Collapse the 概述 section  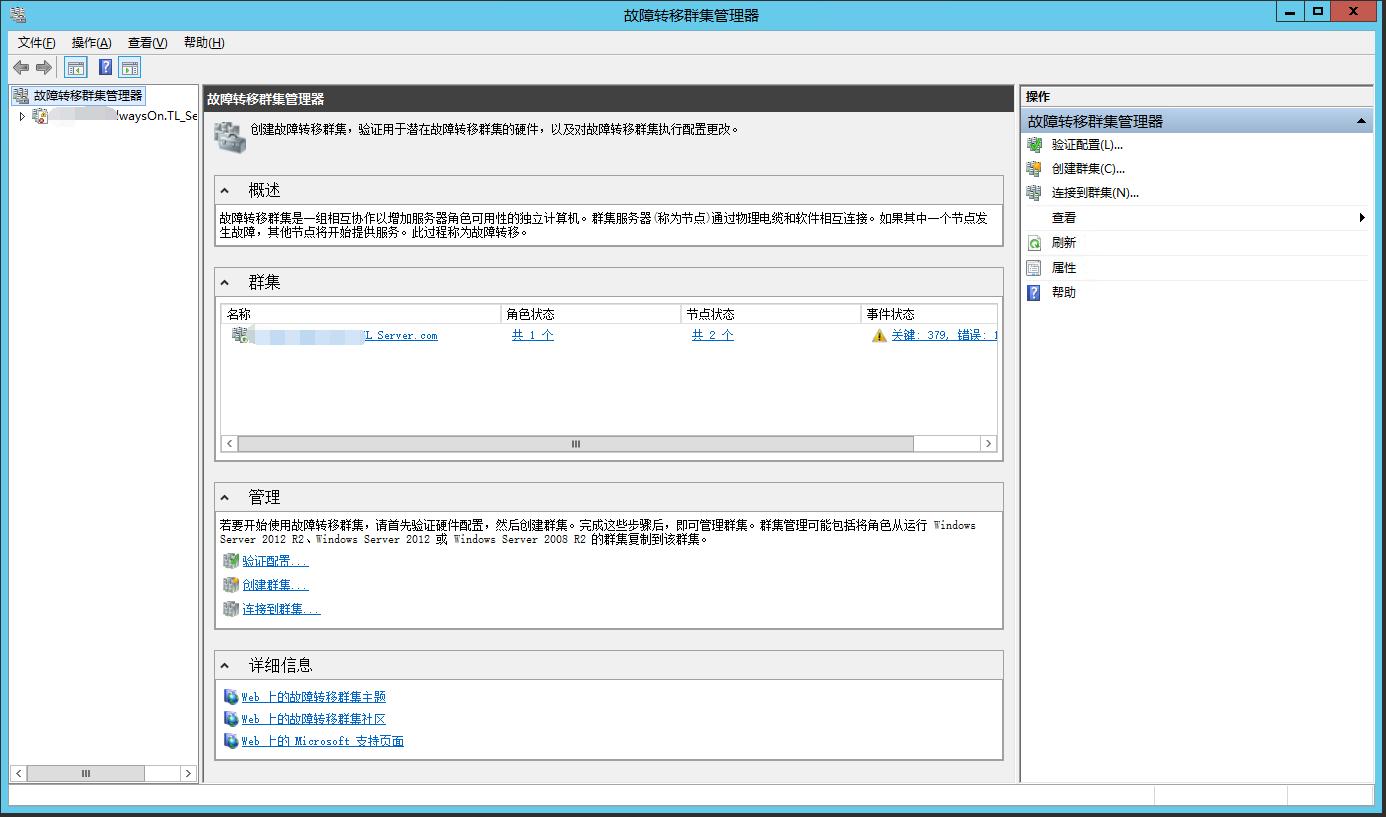[225, 190]
